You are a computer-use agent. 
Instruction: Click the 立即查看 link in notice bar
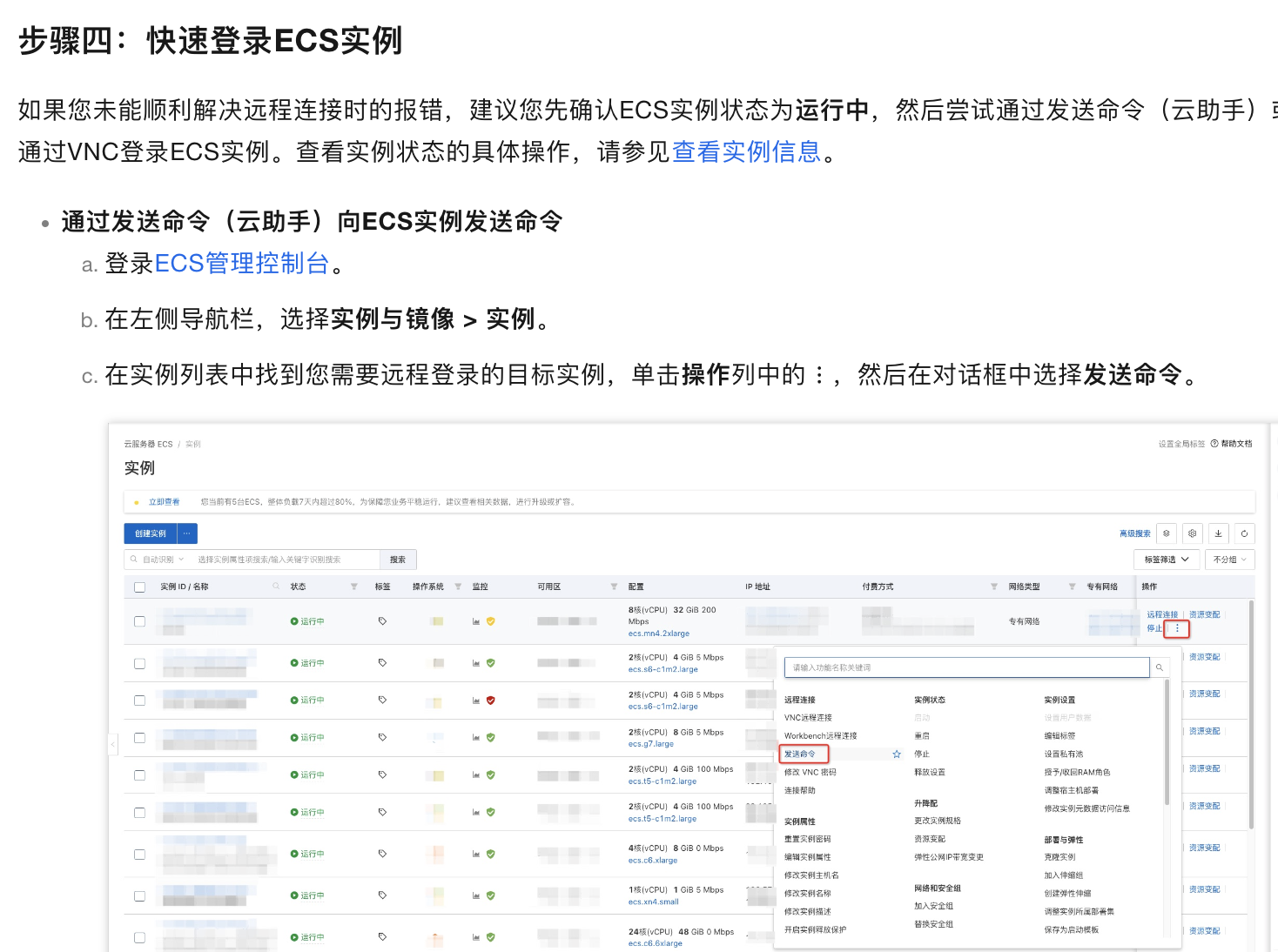(164, 502)
